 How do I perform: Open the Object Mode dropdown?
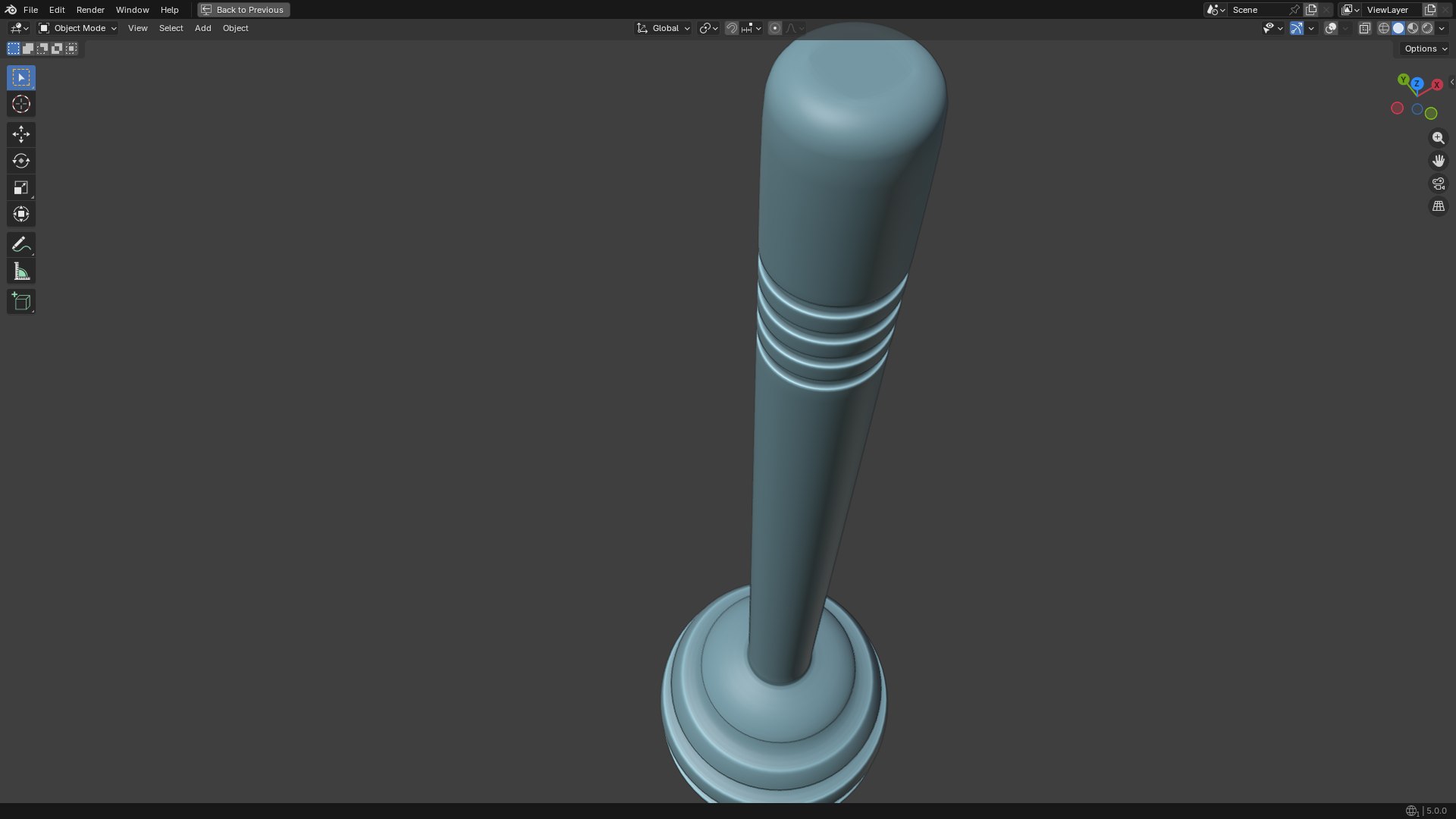[x=77, y=28]
